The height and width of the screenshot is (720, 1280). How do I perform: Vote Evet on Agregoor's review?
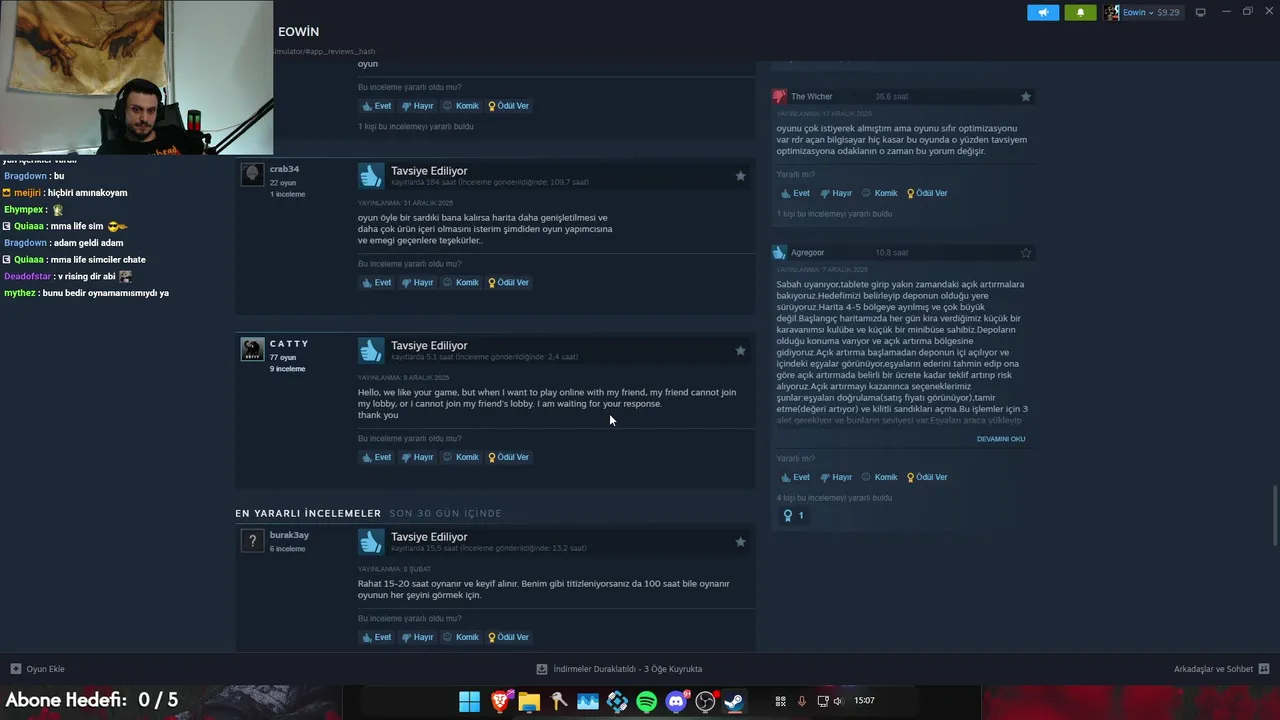tap(795, 477)
